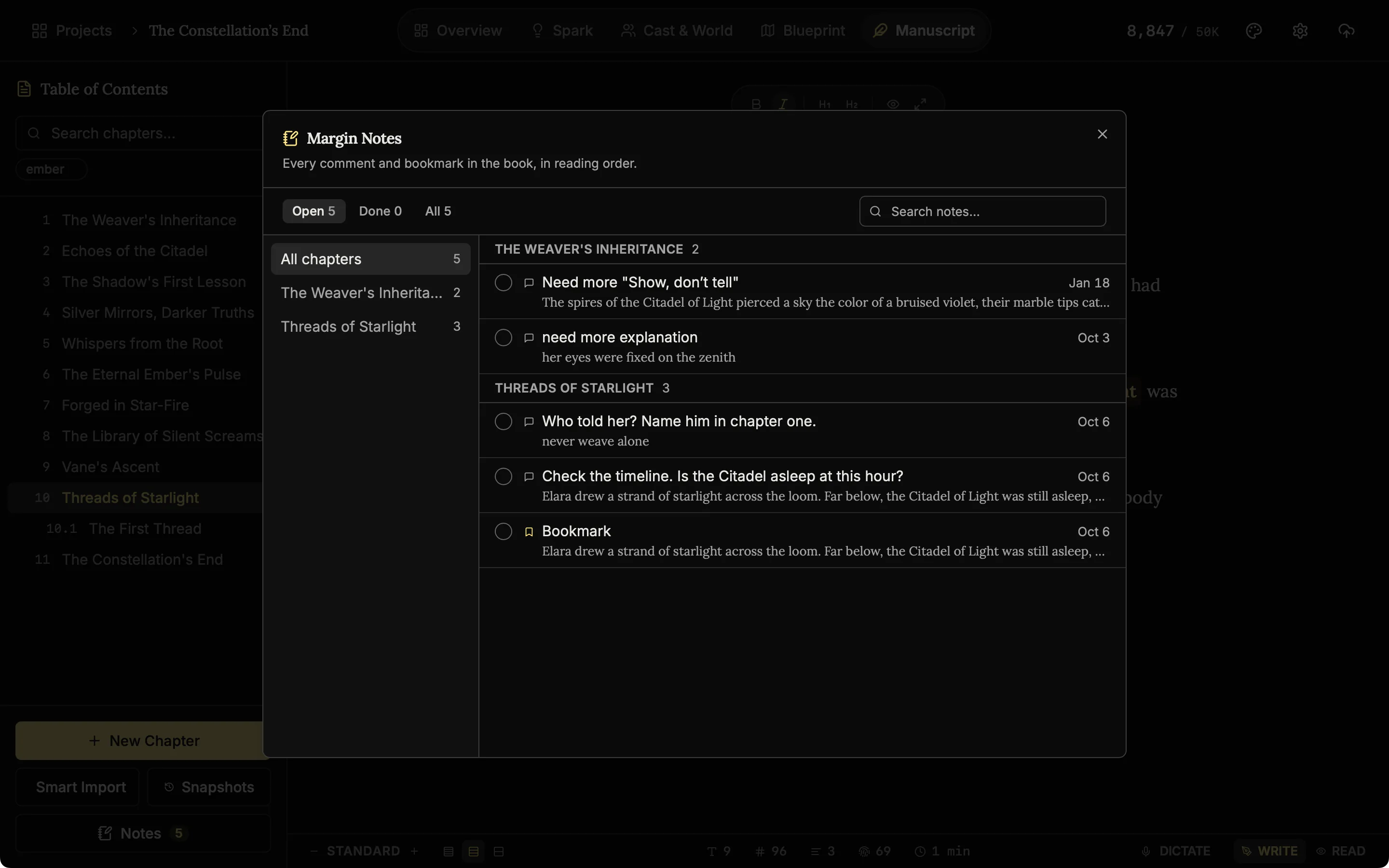1389x868 pixels.
Task: Mark the Bookmark note as done
Action: click(504, 531)
